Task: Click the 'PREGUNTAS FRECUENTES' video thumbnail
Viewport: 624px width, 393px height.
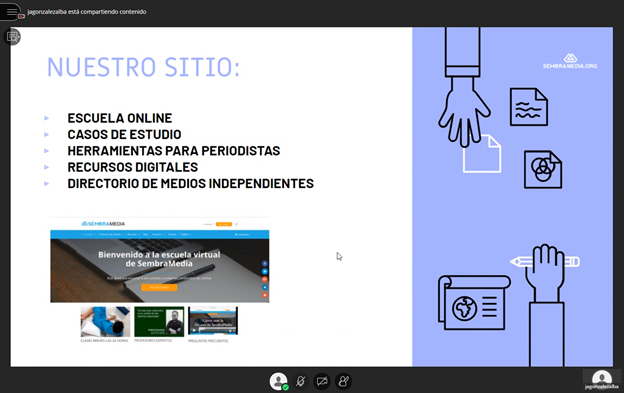Action: coord(213,321)
